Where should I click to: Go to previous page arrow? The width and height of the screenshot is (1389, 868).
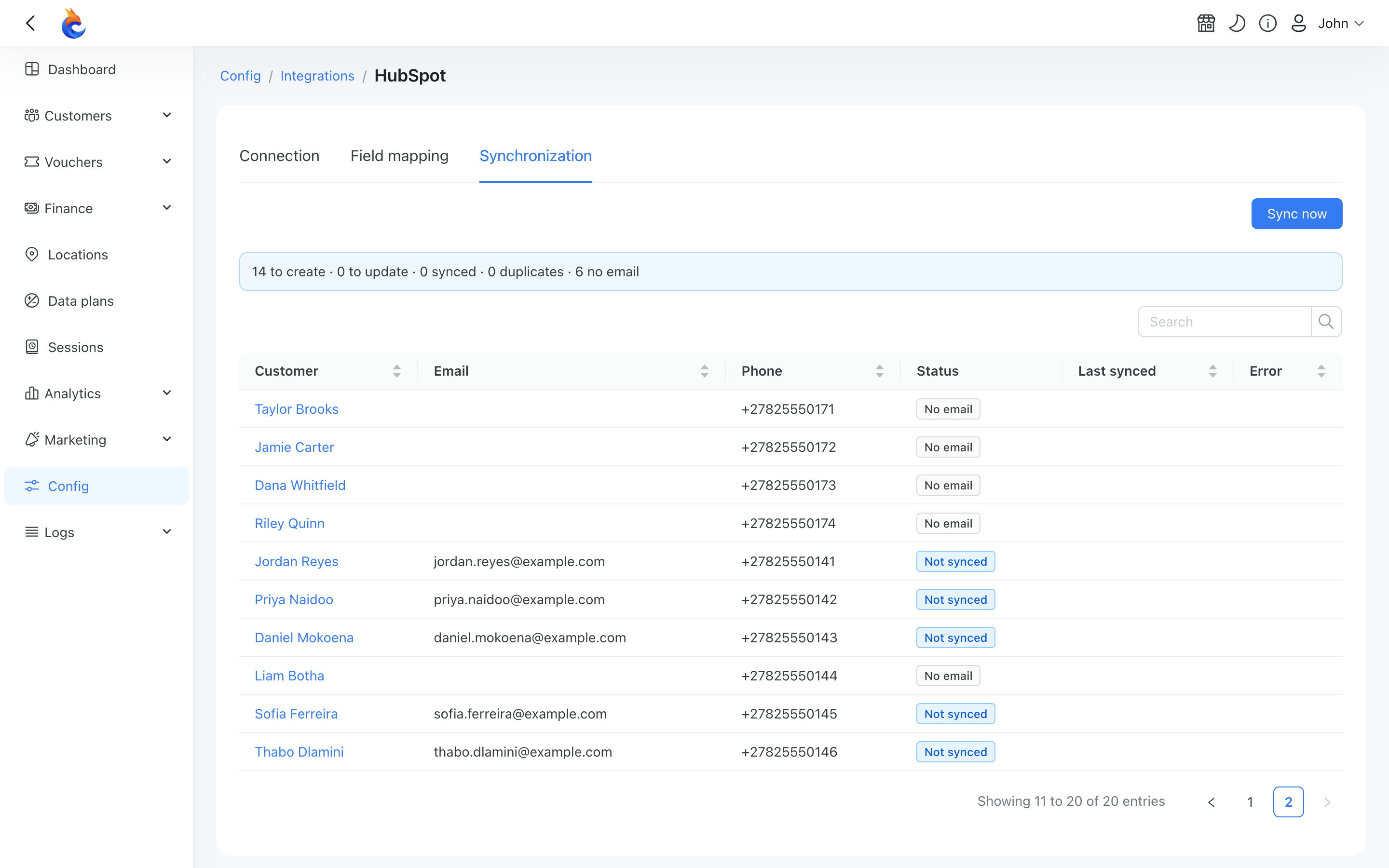coord(1212,802)
